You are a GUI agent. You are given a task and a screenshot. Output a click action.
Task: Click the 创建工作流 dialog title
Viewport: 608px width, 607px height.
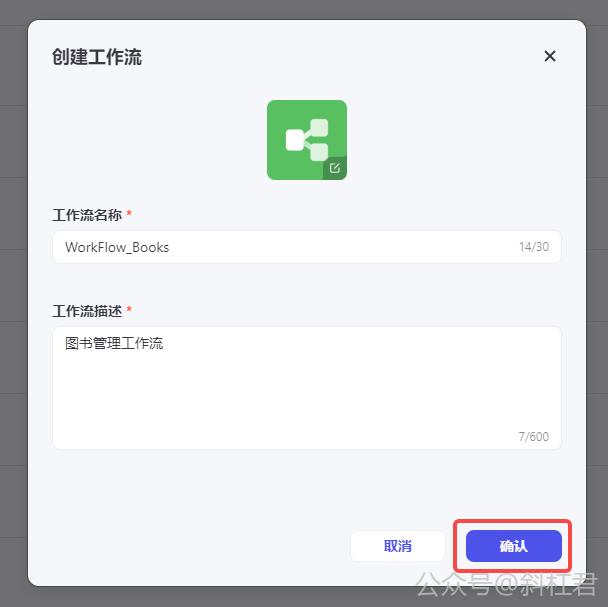point(97,57)
